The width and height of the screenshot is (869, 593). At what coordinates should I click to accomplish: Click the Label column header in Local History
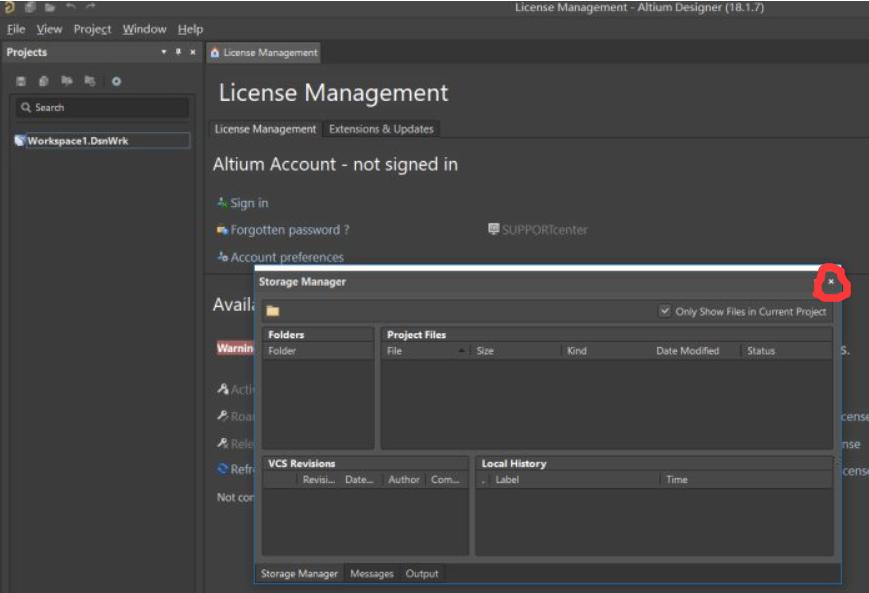pyautogui.click(x=574, y=479)
